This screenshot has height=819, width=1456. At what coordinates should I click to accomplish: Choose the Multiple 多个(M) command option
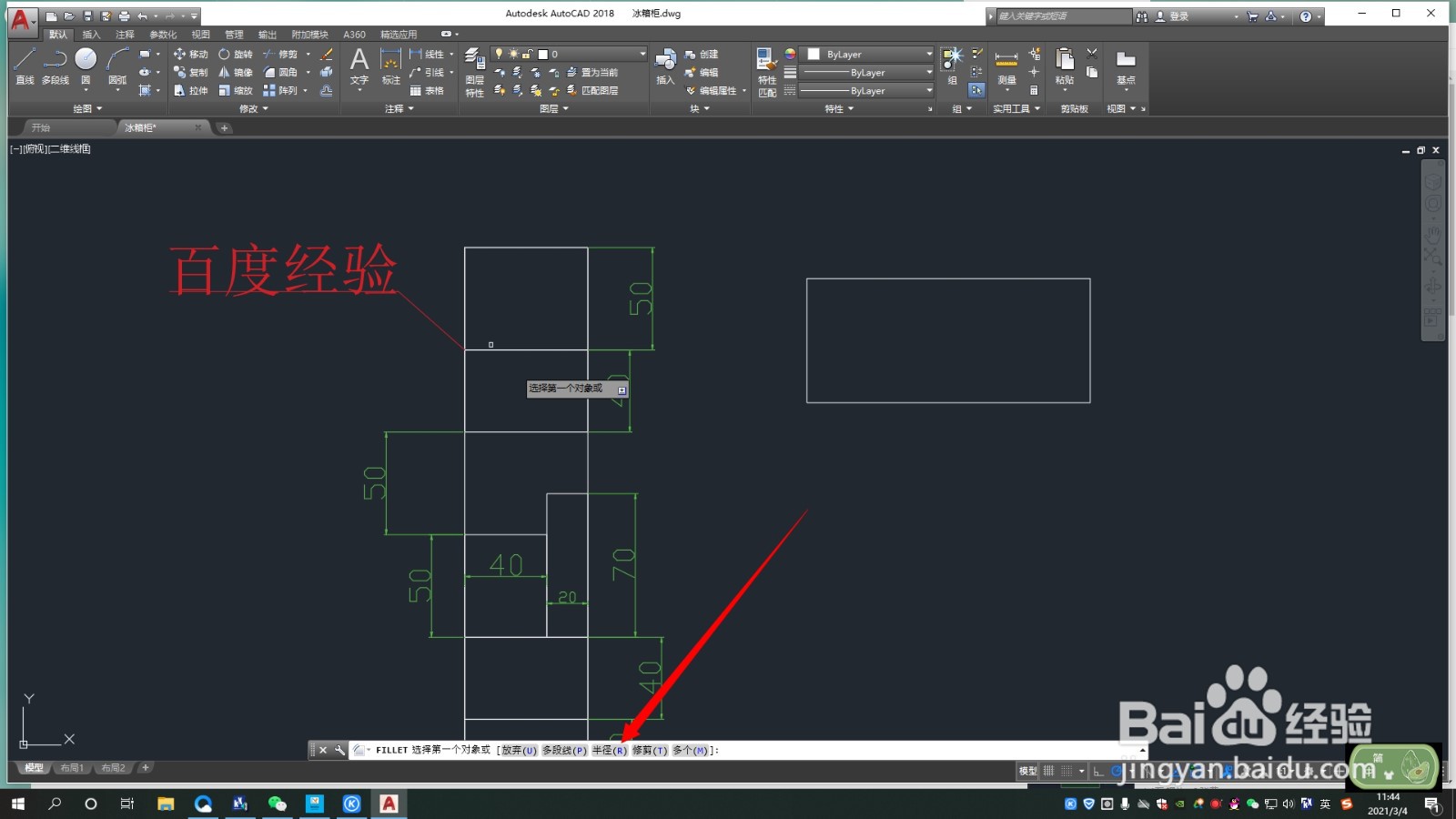(690, 751)
